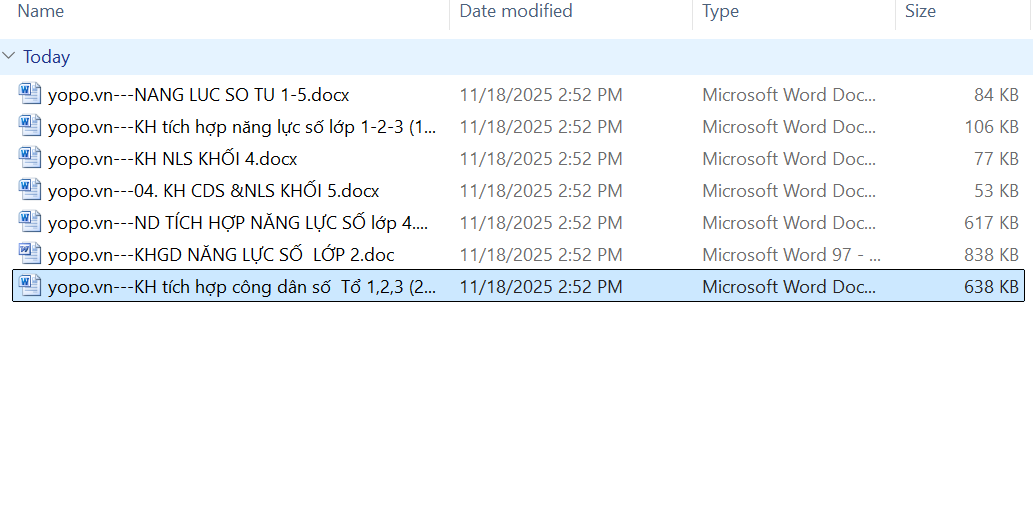Select file yopo.vn---KH NLS KHỐI 4.docx
This screenshot has width=1033, height=505.
[172, 159]
